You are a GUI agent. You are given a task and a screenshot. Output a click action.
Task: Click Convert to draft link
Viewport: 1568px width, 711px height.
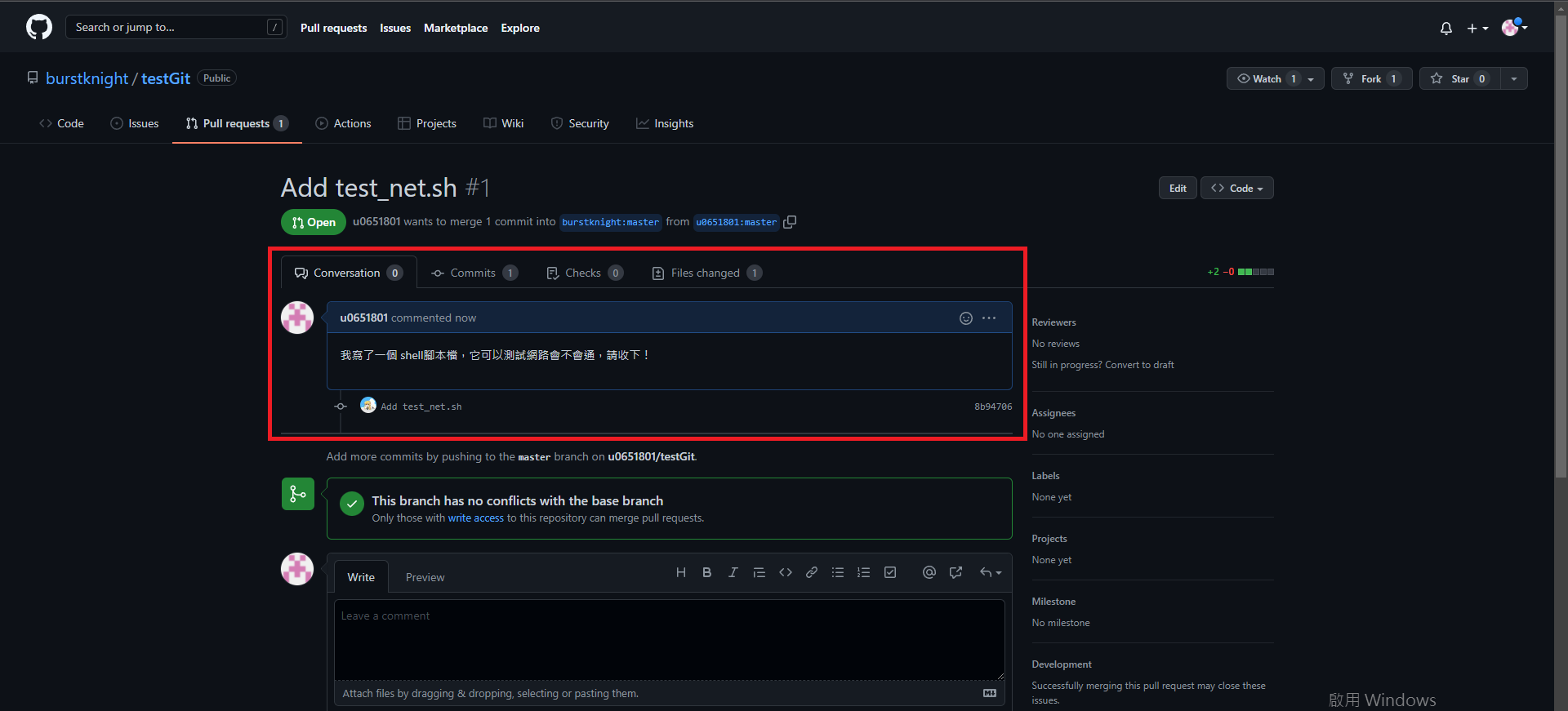1139,365
